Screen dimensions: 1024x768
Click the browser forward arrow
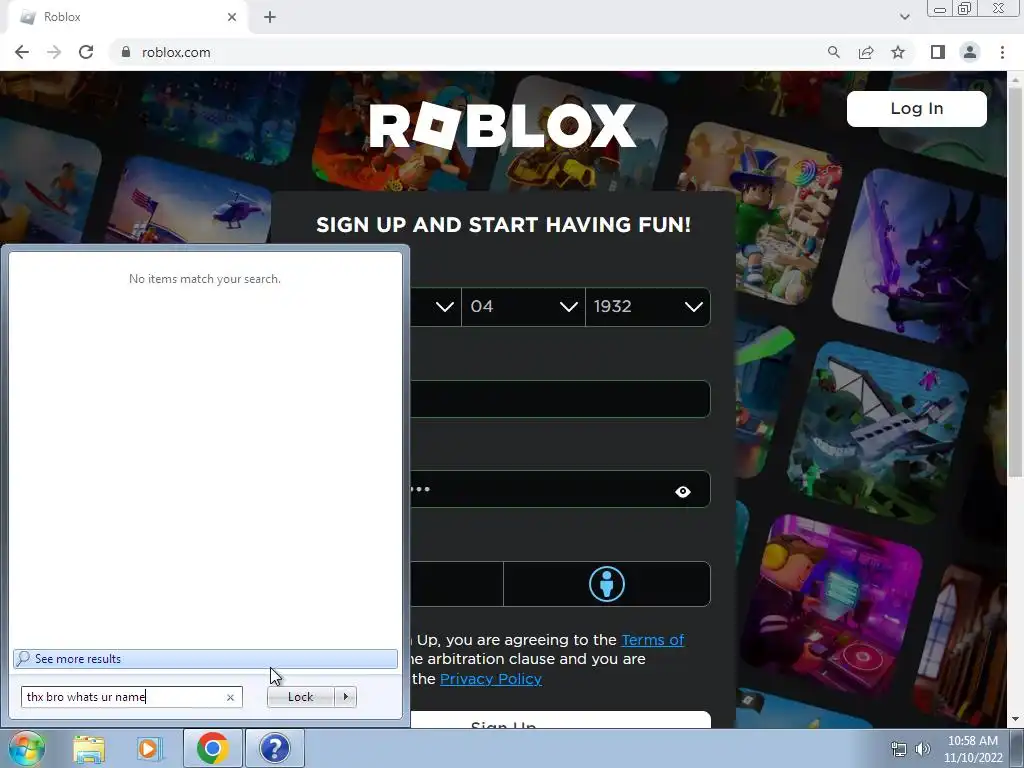click(54, 52)
